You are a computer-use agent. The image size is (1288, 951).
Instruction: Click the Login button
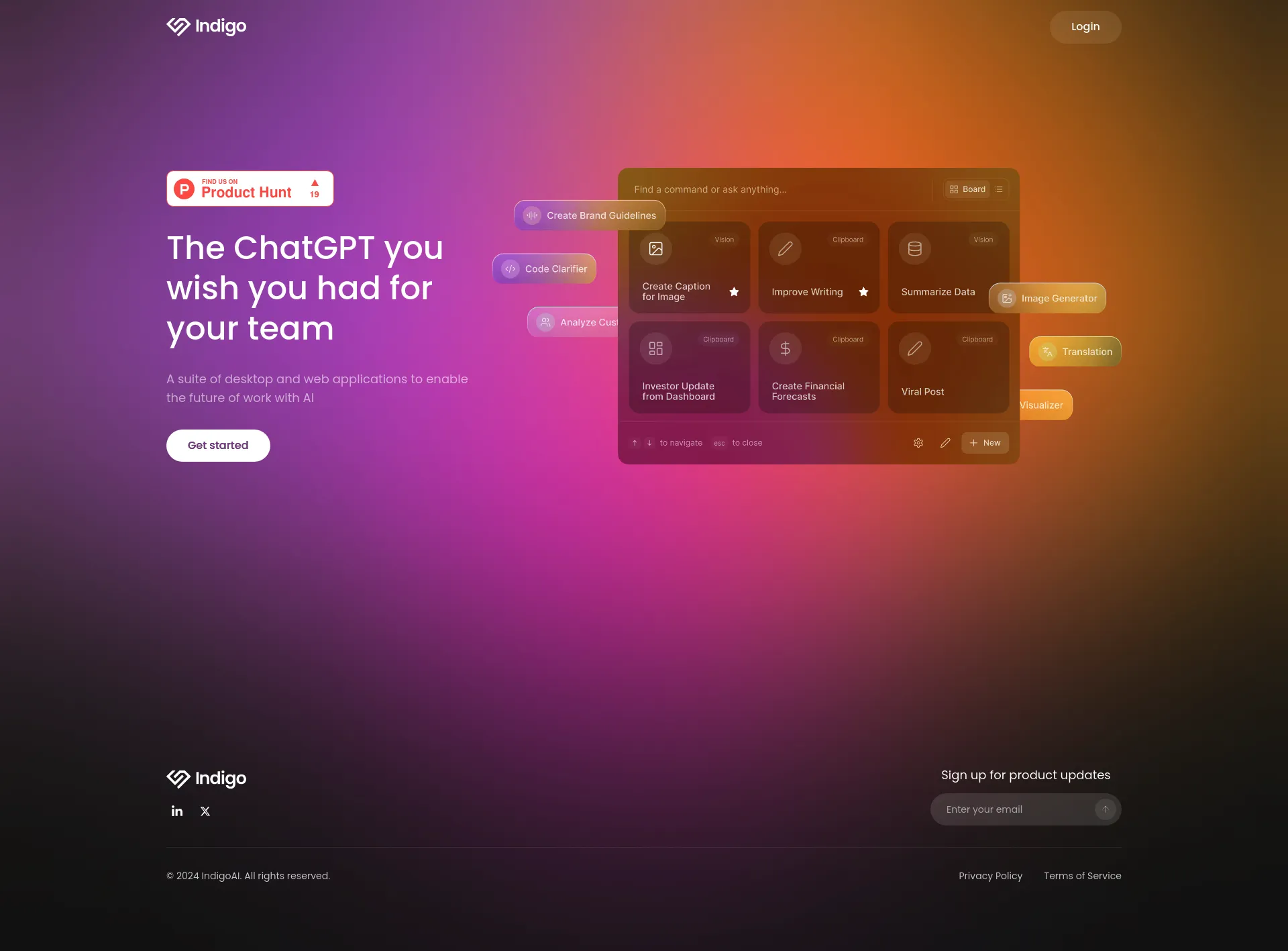click(1085, 26)
